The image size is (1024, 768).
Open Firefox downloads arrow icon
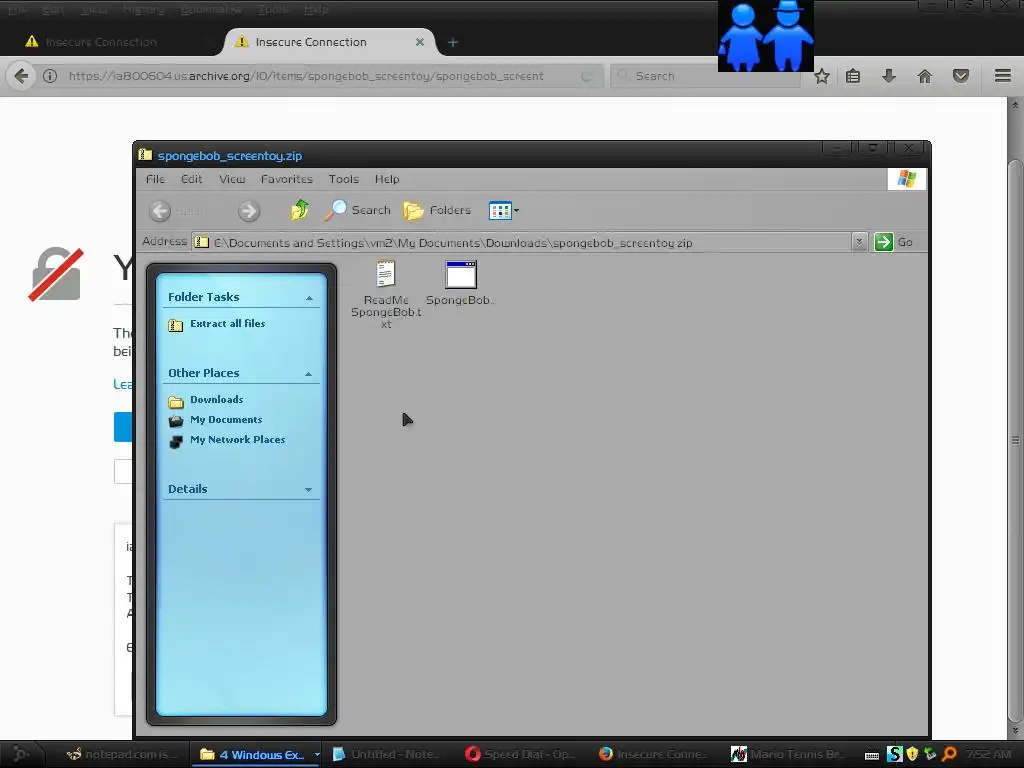tap(888, 76)
